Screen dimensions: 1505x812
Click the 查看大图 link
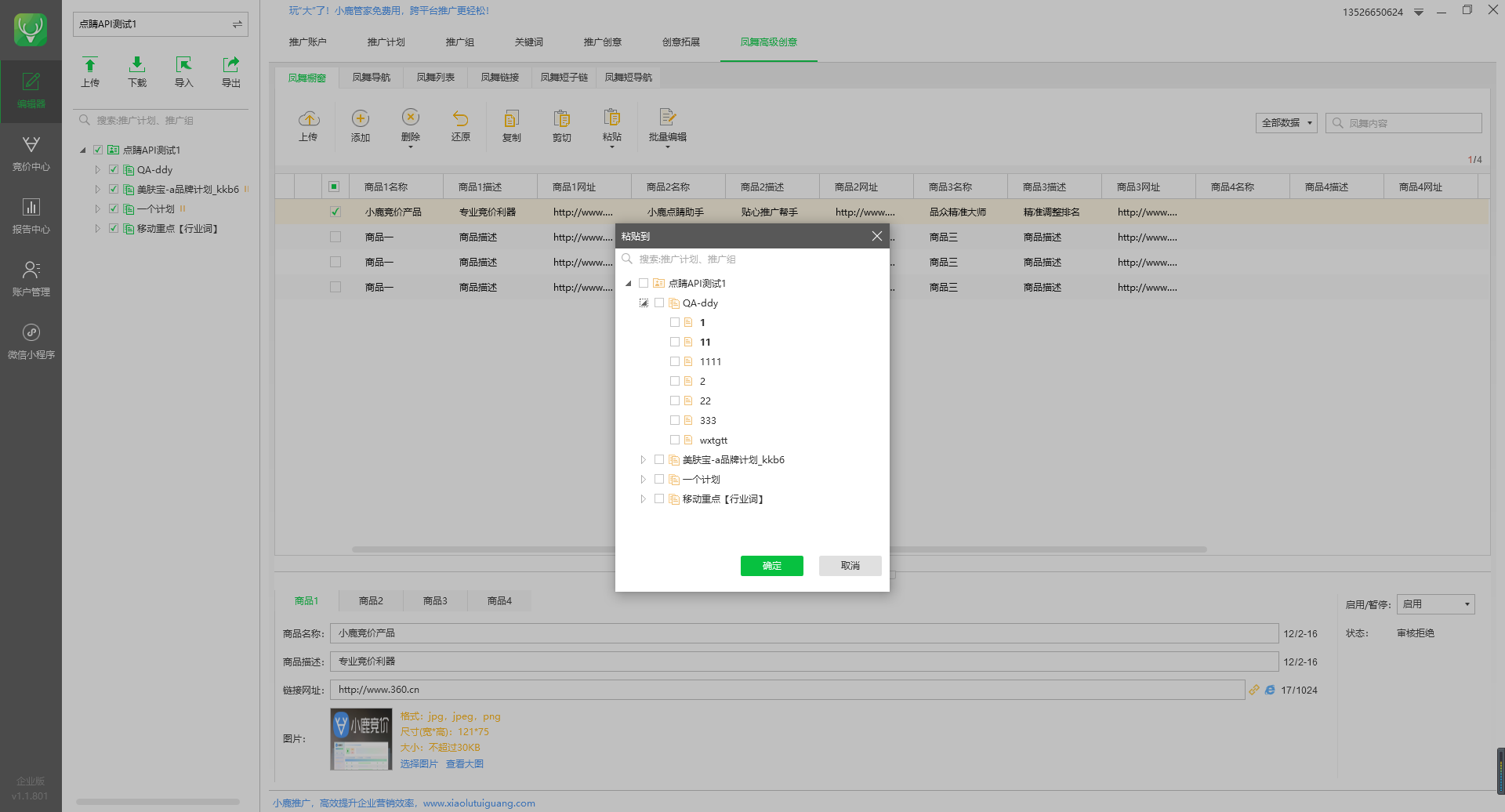(x=465, y=763)
